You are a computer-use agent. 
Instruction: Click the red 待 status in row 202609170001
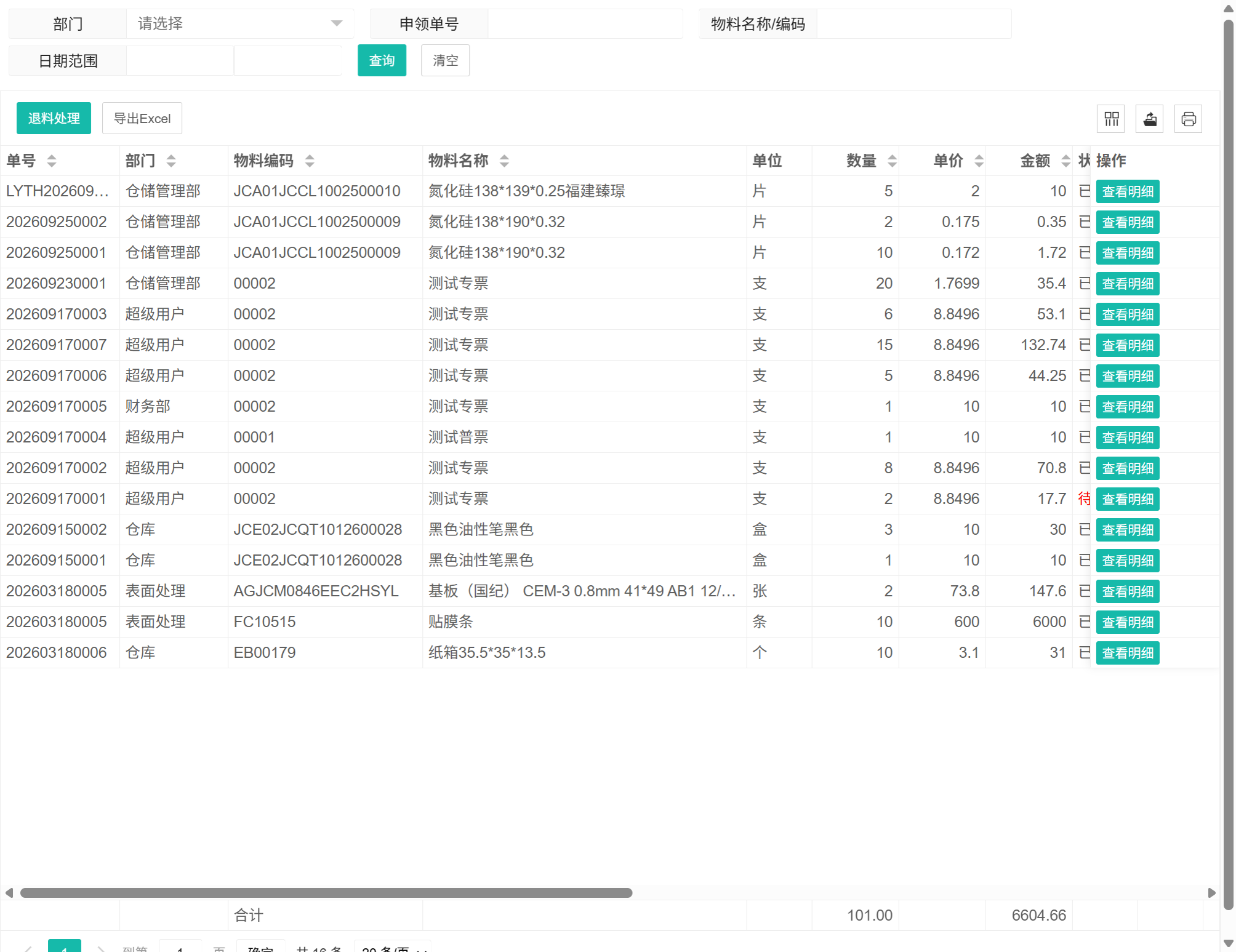(x=1084, y=499)
